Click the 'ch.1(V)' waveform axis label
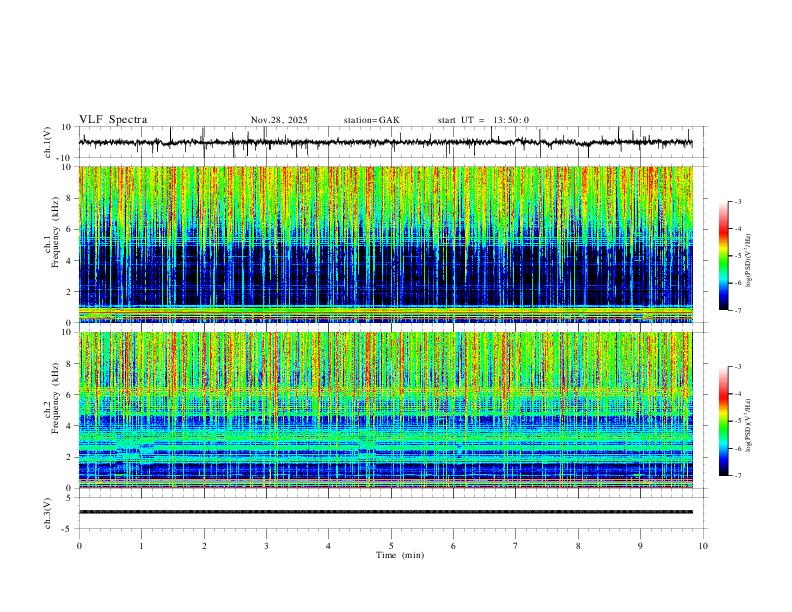Image resolution: width=792 pixels, height=612 pixels. click(x=48, y=142)
